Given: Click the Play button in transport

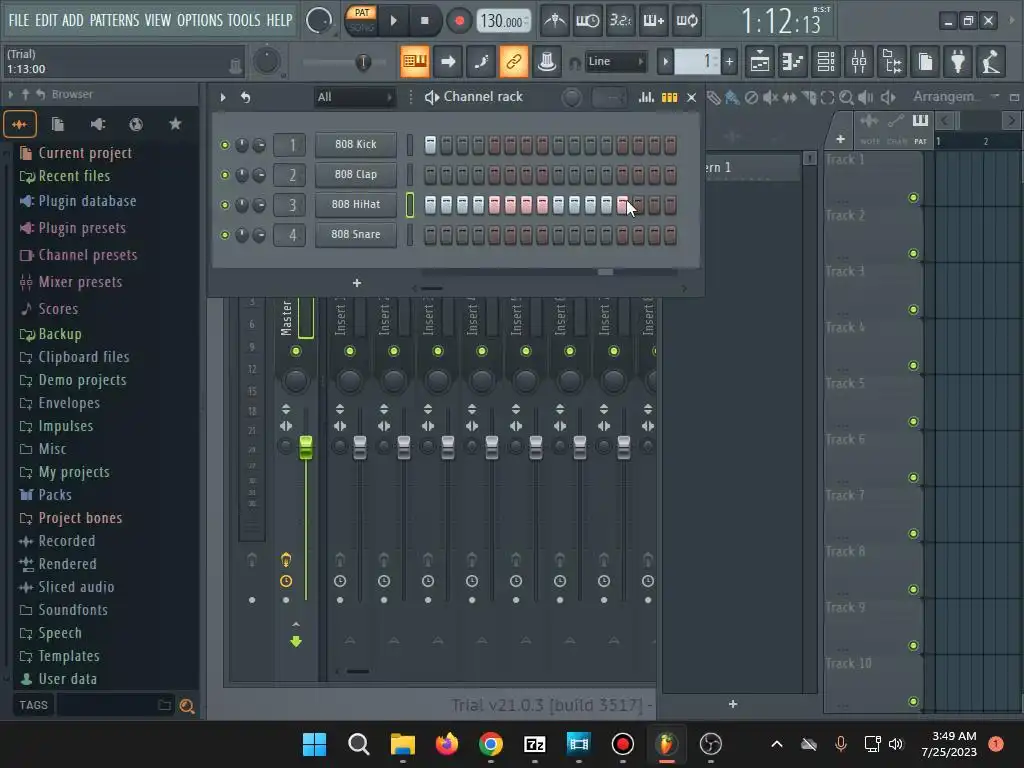Looking at the screenshot, I should [393, 21].
